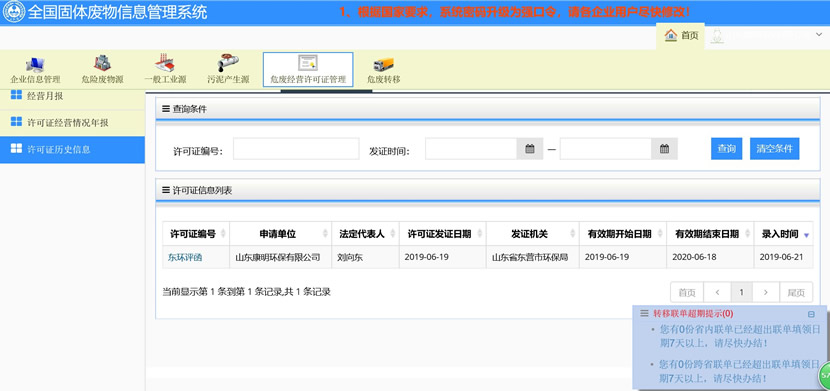Click the 首页 home icon
Viewport: 830px width, 391px height.
click(671, 35)
